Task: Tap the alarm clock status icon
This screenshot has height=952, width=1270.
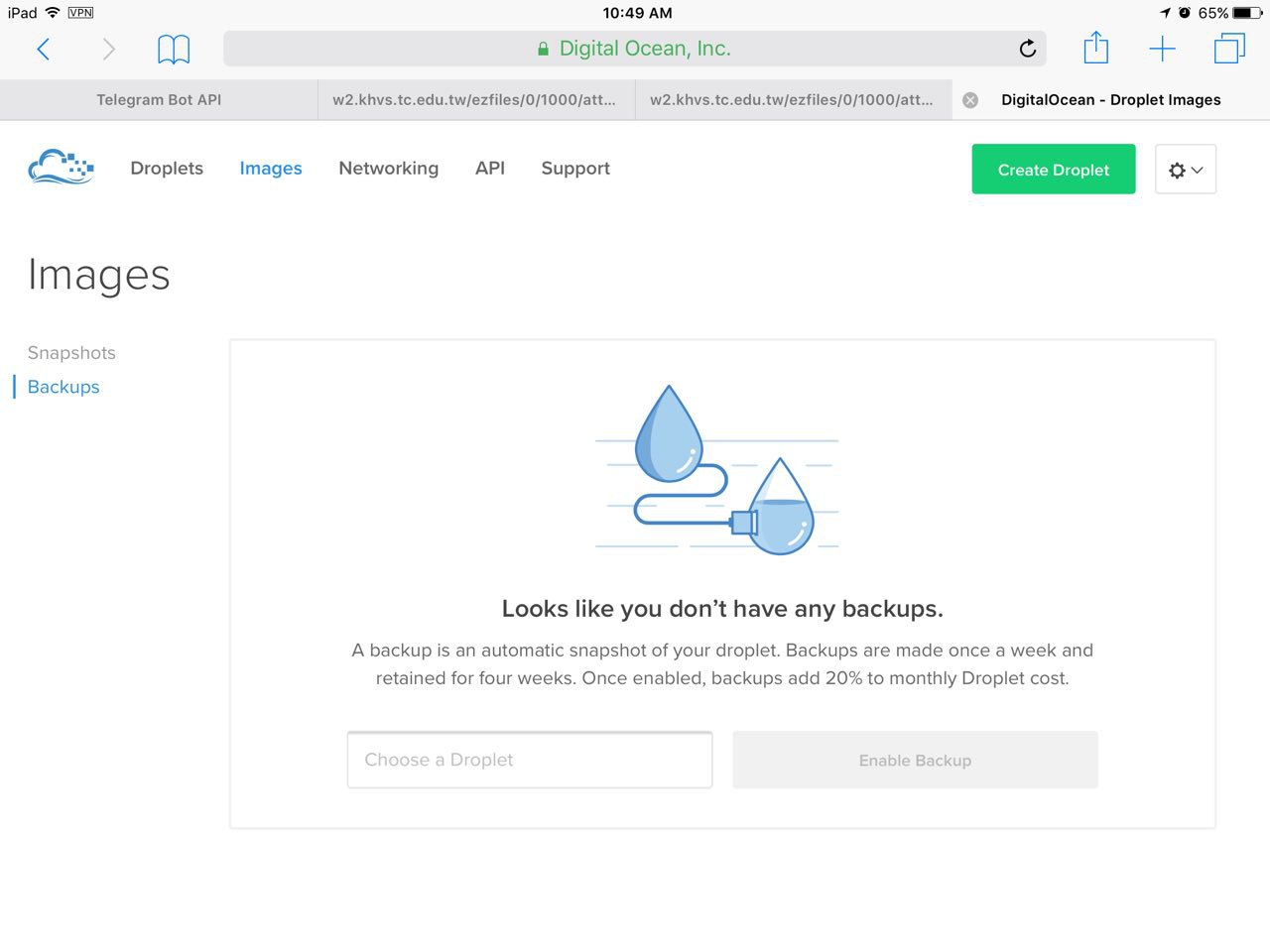Action: click(1185, 13)
